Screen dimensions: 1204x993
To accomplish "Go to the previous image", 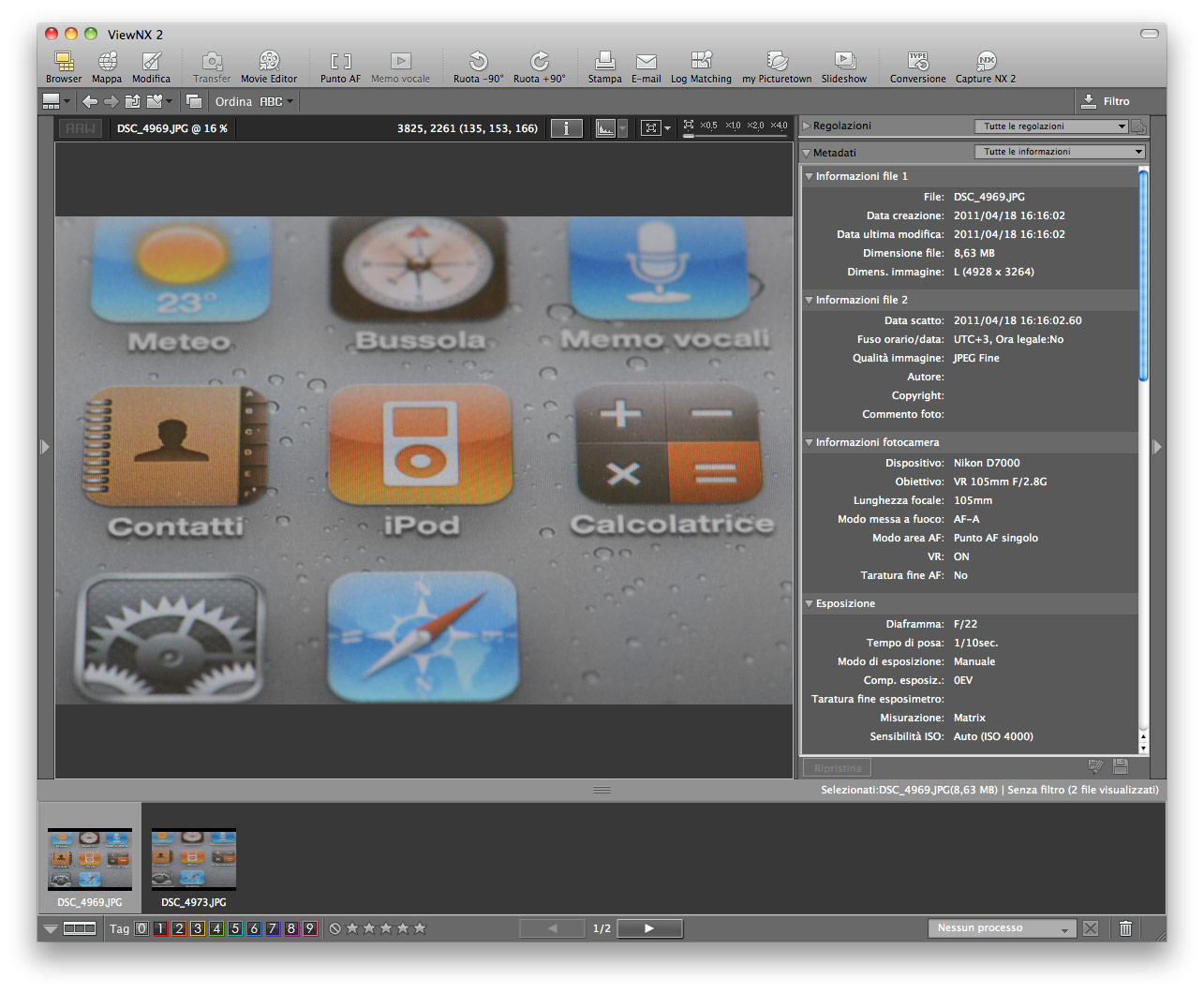I will point(552,928).
